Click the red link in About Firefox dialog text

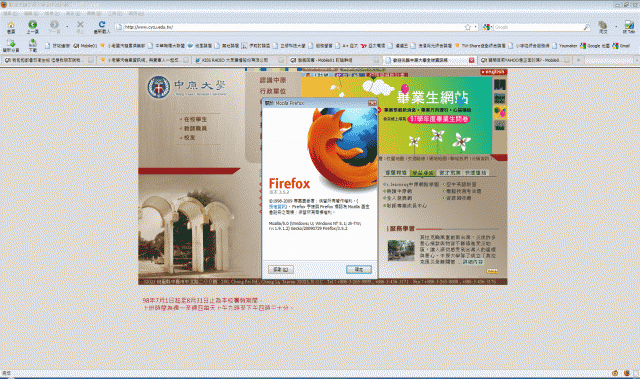278,206
